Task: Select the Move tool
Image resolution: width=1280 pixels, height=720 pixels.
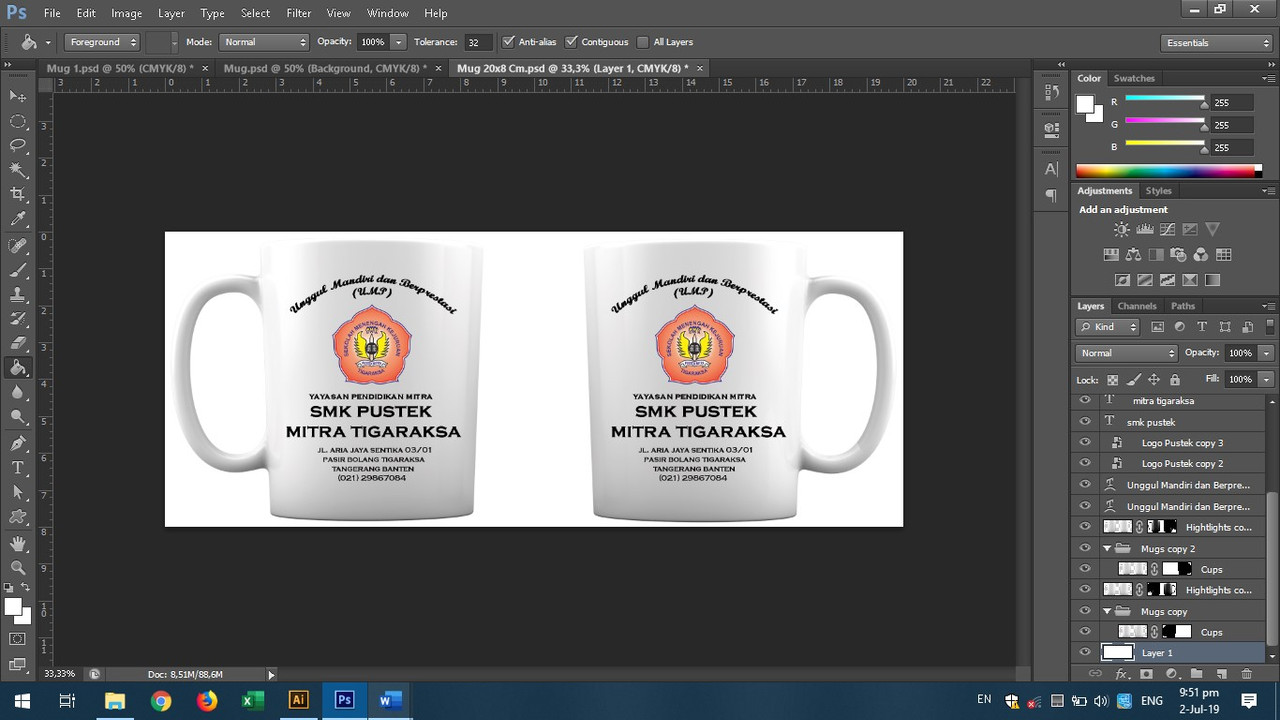Action: point(18,96)
